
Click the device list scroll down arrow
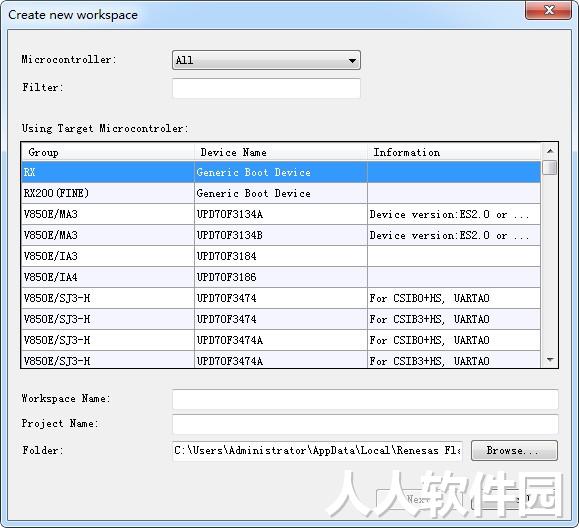[550, 360]
